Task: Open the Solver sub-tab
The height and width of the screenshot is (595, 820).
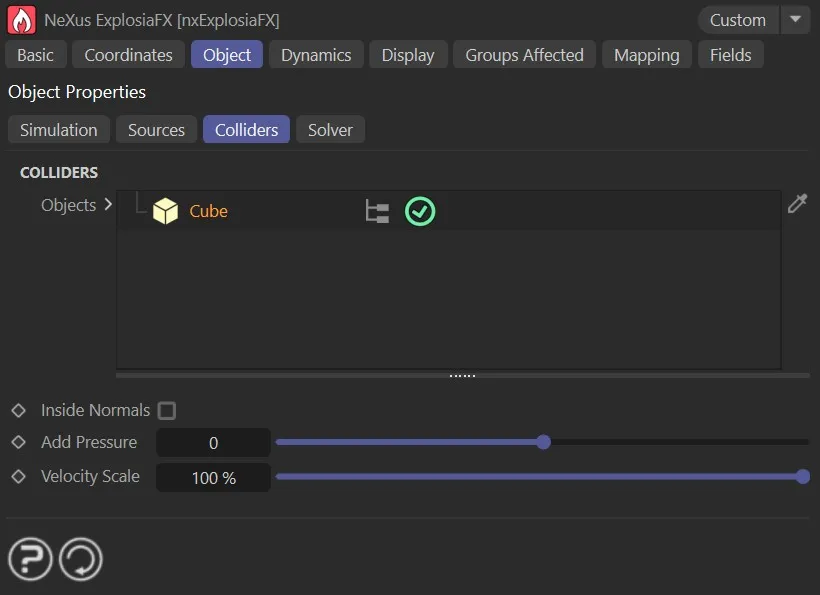Action: tap(330, 130)
